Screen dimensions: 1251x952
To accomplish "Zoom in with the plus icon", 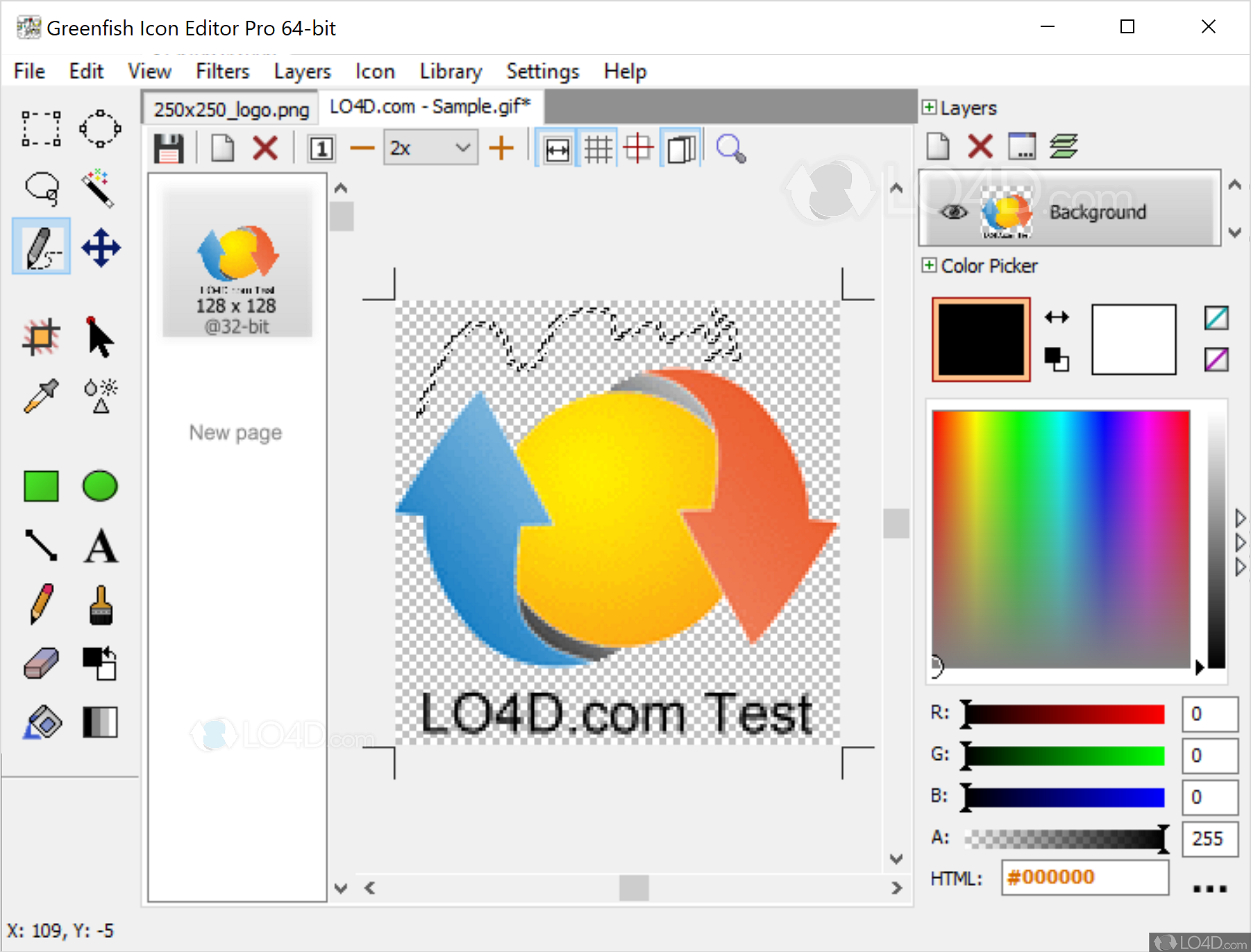I will pyautogui.click(x=501, y=148).
